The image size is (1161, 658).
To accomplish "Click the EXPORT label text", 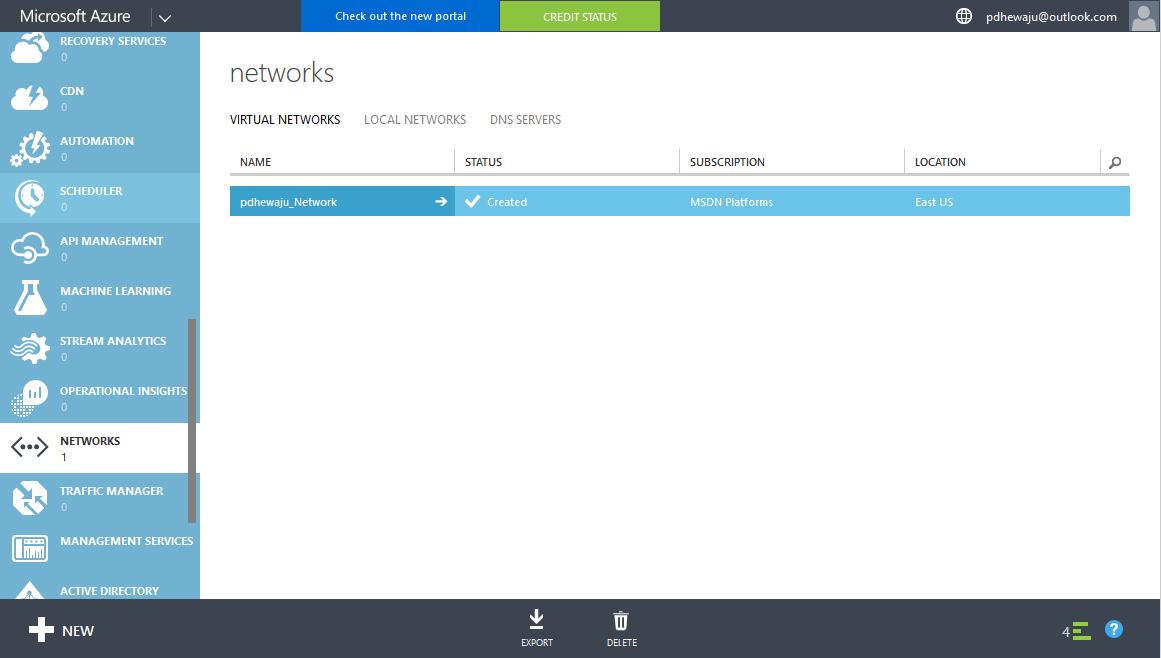I will click(537, 642).
